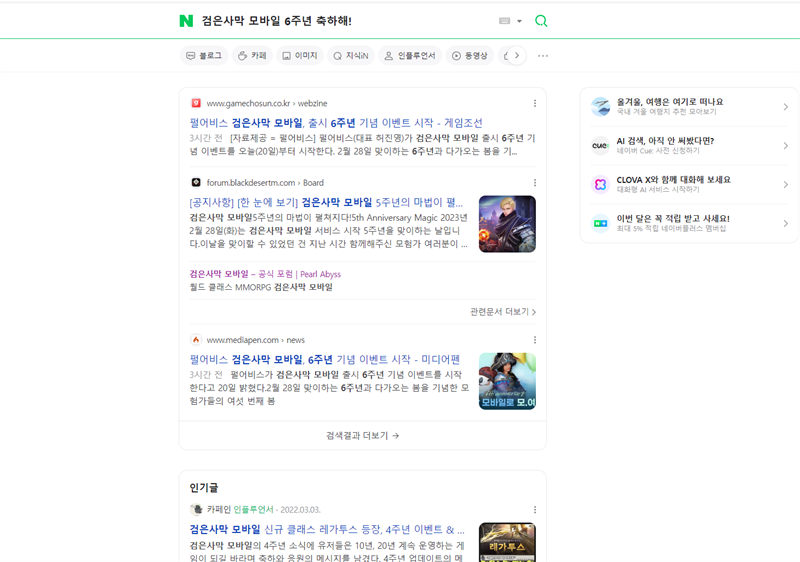Click the winter travel airplane icon
The image size is (800, 562).
[600, 107]
